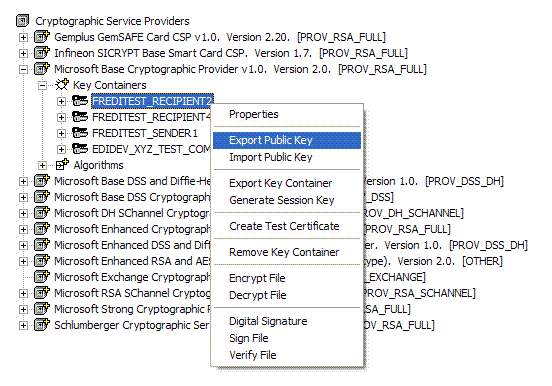Select the FREDITEST_SENDER1 tree item

pos(145,133)
